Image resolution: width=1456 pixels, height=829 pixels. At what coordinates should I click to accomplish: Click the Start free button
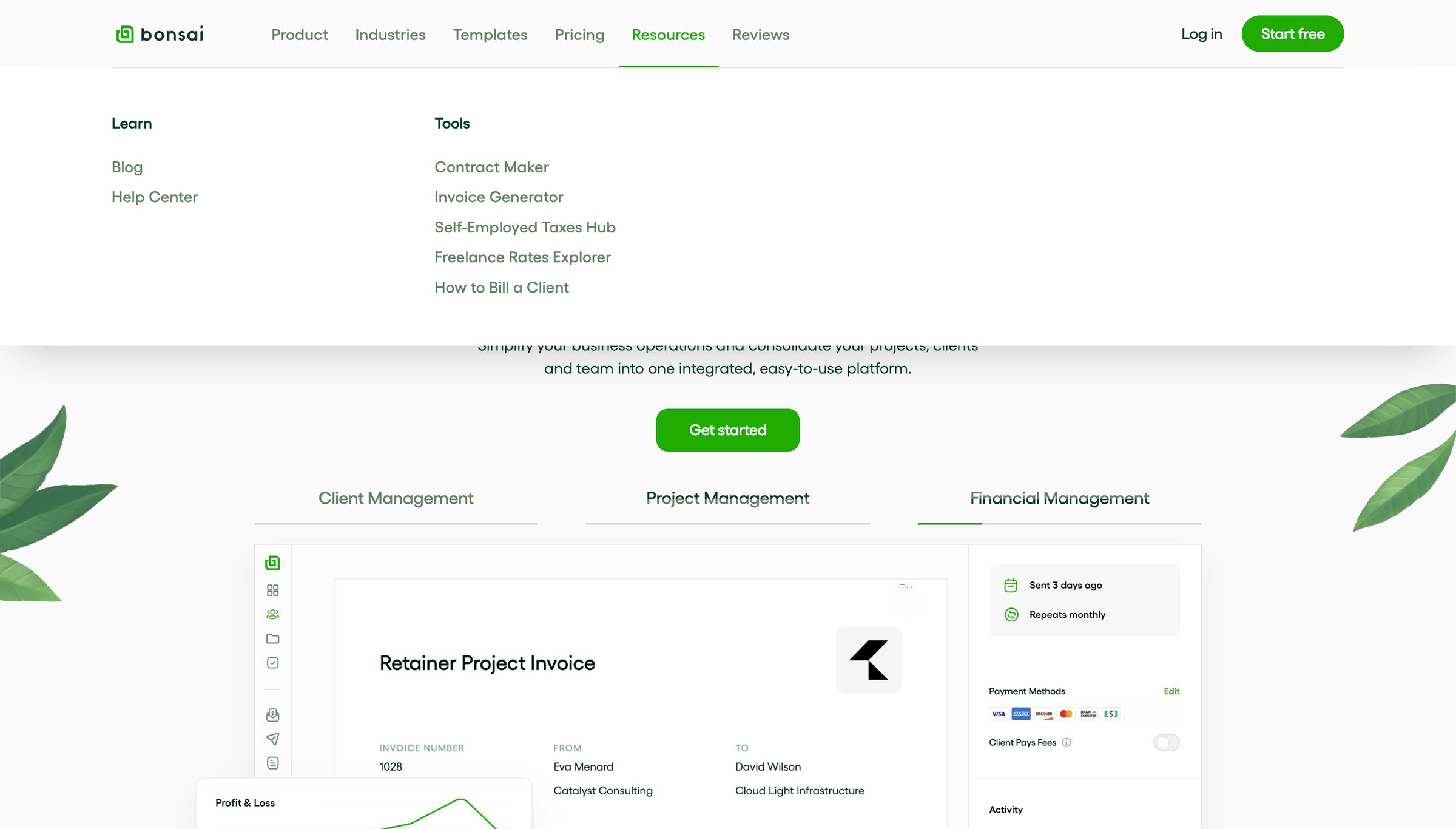click(x=1293, y=33)
